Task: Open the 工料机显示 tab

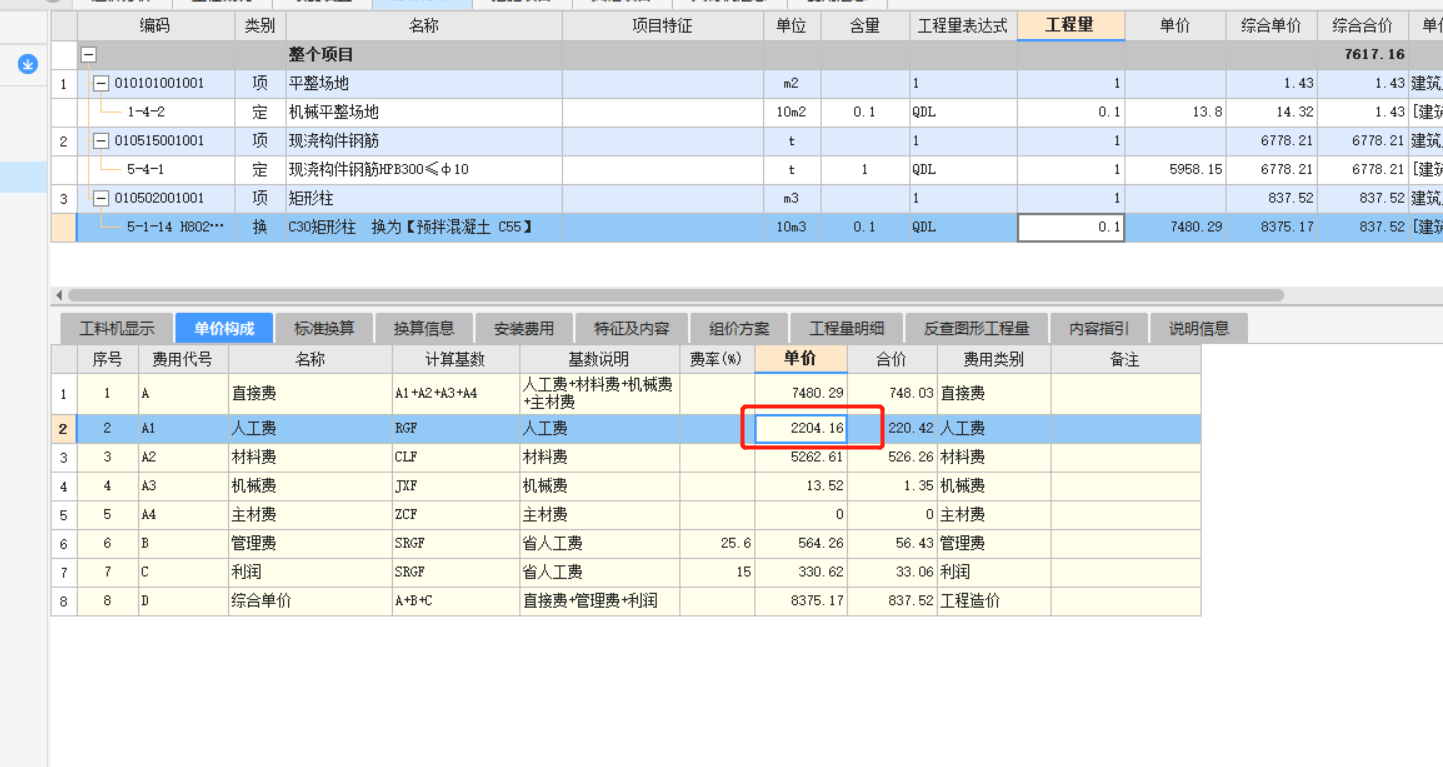Action: coord(117,328)
